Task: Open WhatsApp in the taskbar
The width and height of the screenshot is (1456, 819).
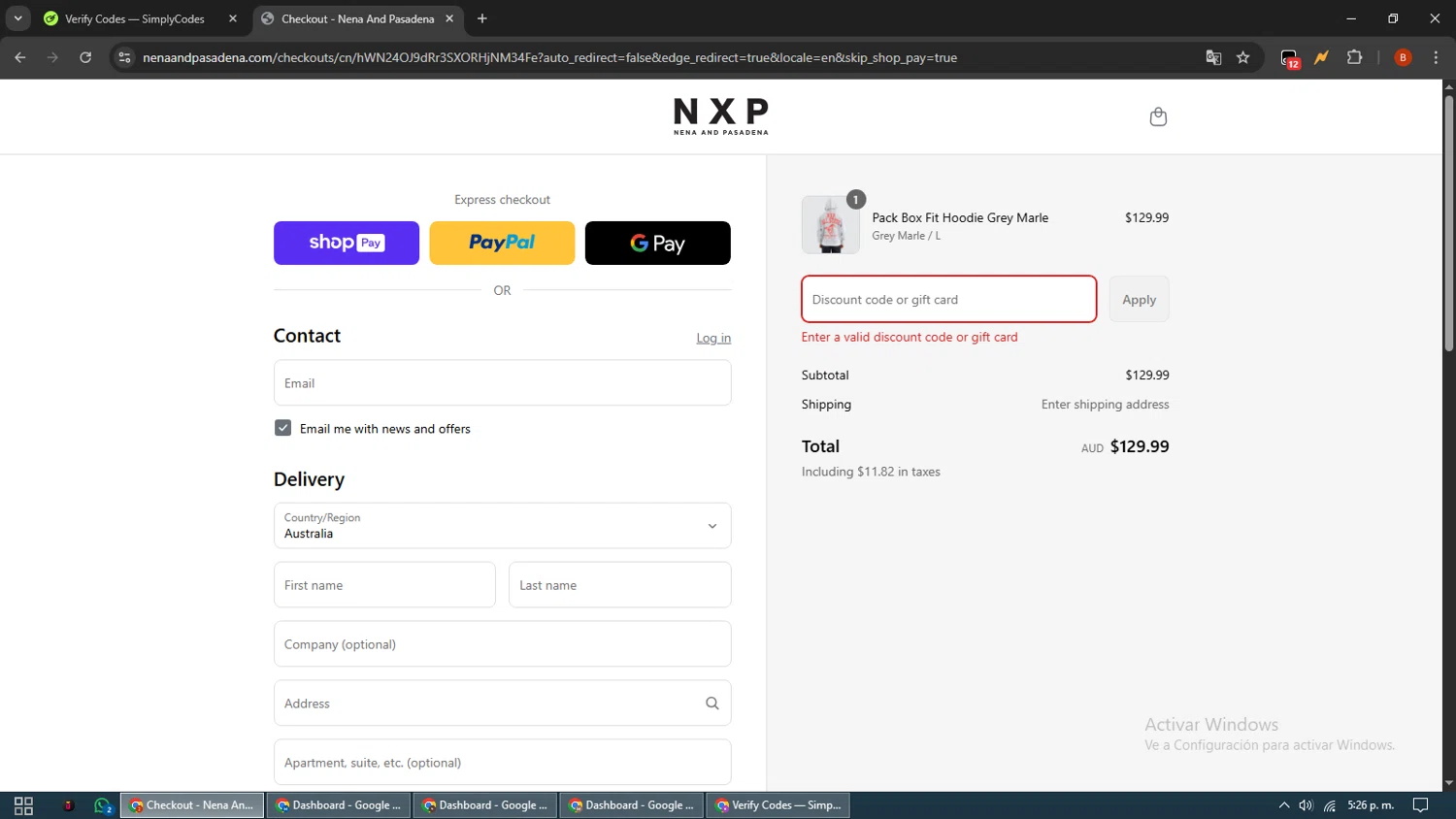Action: [x=104, y=805]
